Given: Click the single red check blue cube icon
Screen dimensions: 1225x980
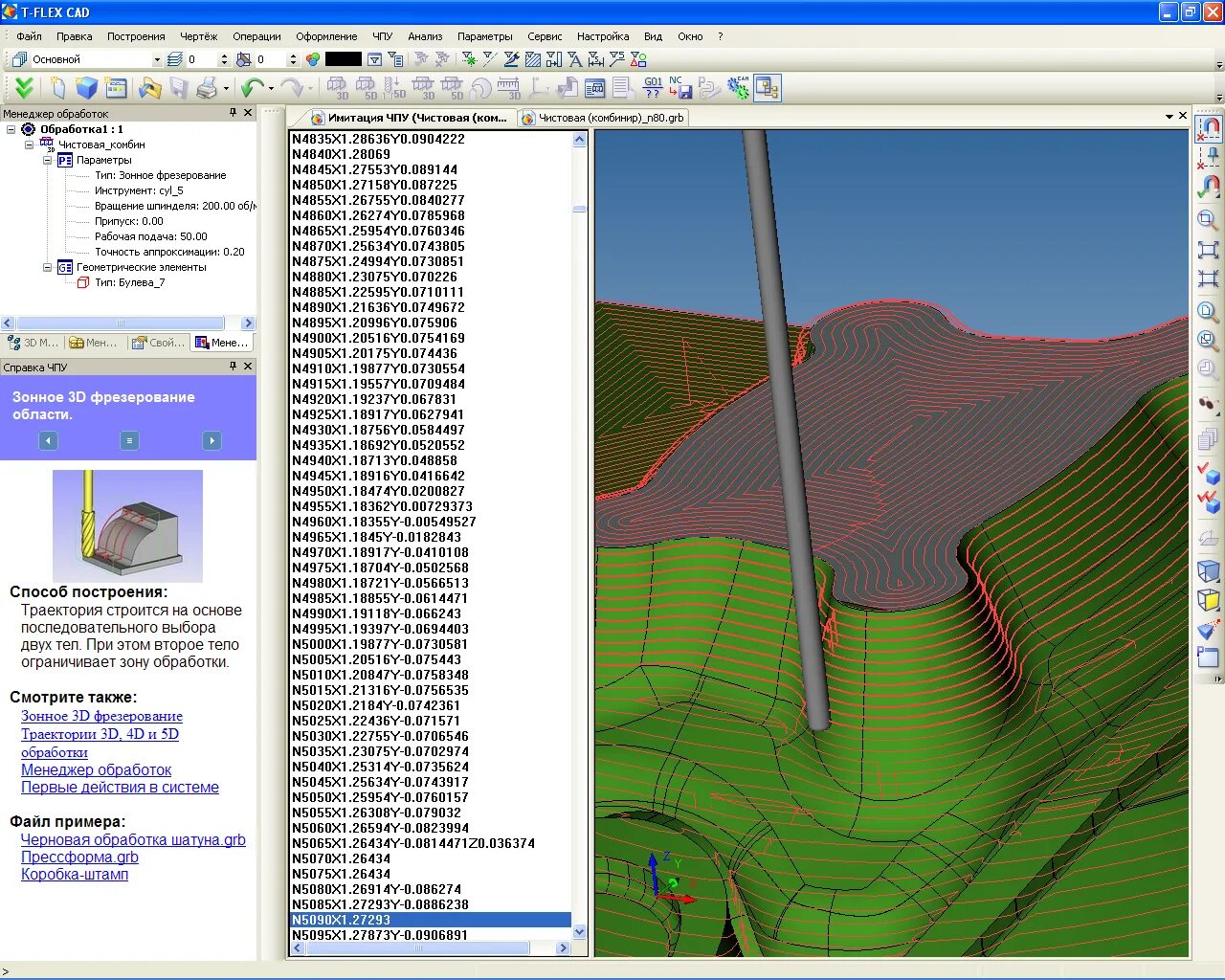Looking at the screenshot, I should coord(1209,472).
